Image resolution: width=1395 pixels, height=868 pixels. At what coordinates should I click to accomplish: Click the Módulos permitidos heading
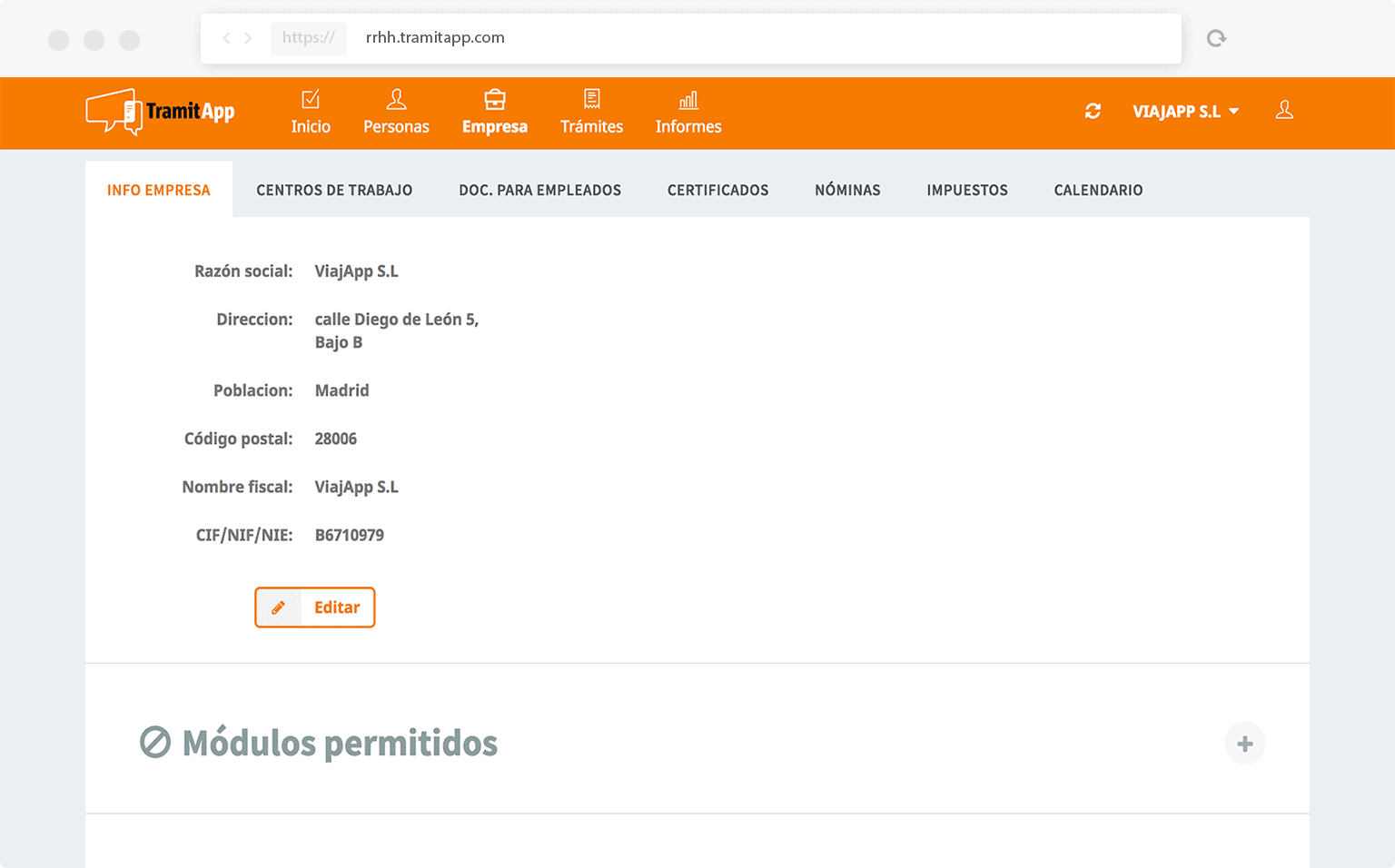[x=340, y=743]
